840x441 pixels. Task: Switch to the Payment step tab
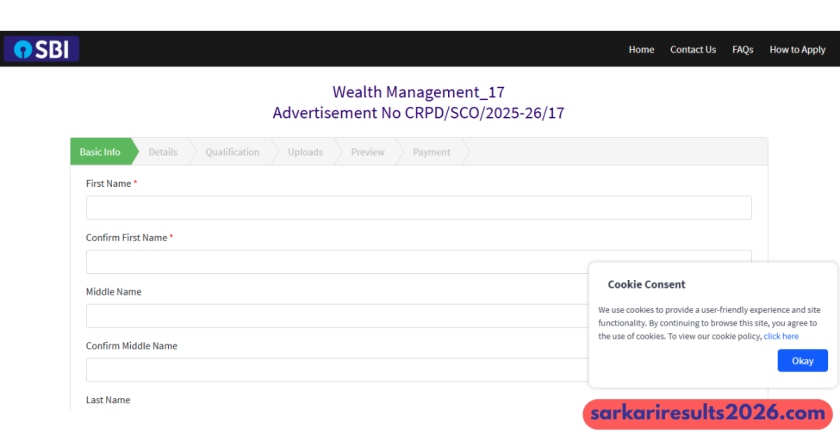pyautogui.click(x=431, y=152)
